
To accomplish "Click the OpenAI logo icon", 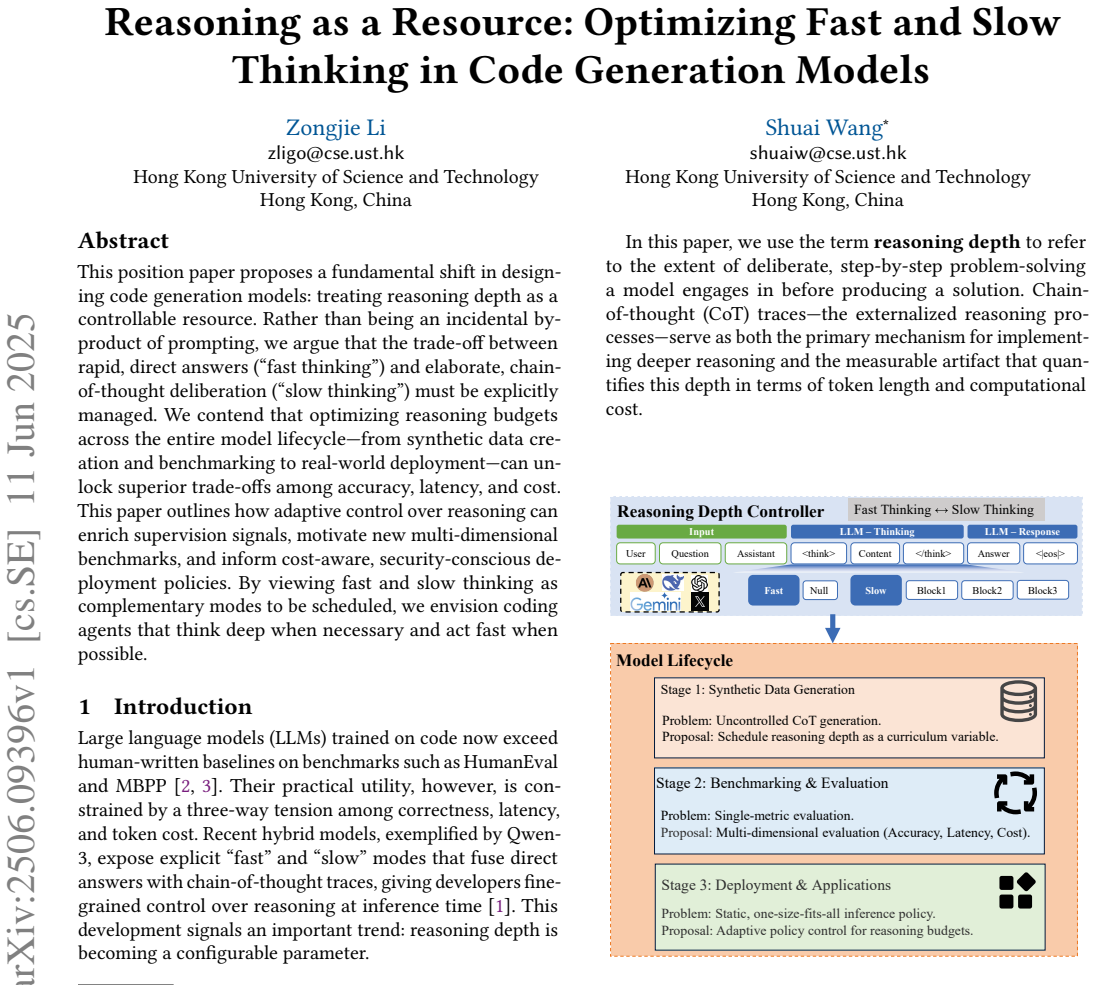I will [x=699, y=583].
